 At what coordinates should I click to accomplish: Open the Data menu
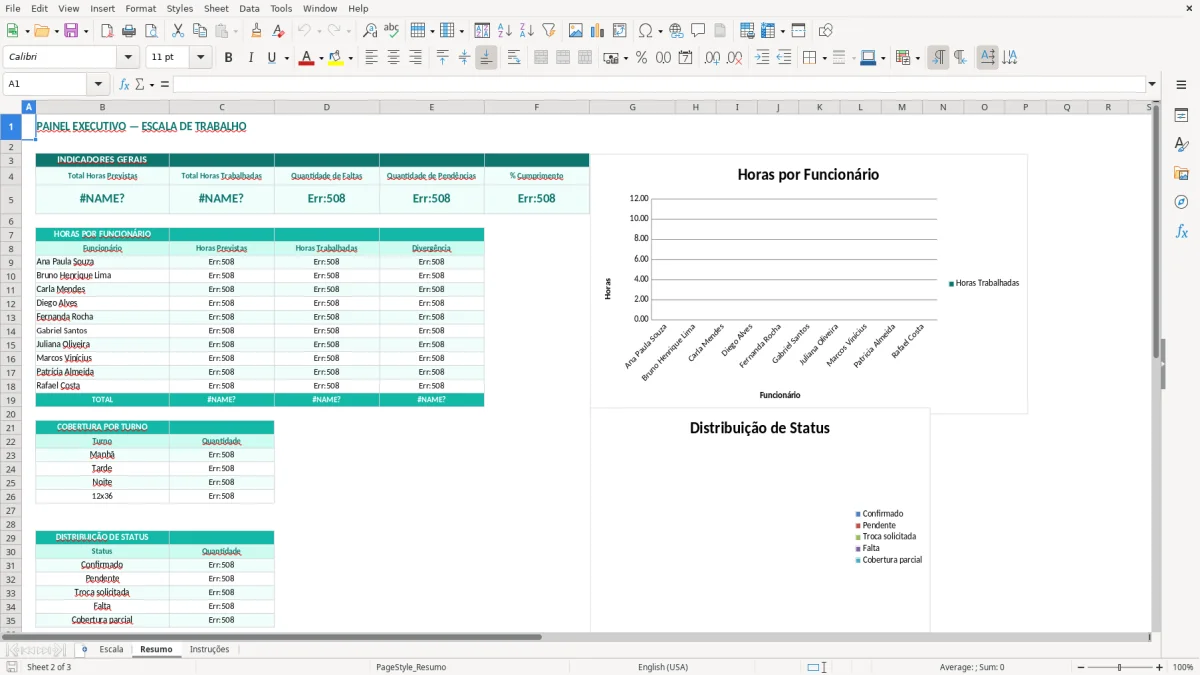tap(249, 8)
